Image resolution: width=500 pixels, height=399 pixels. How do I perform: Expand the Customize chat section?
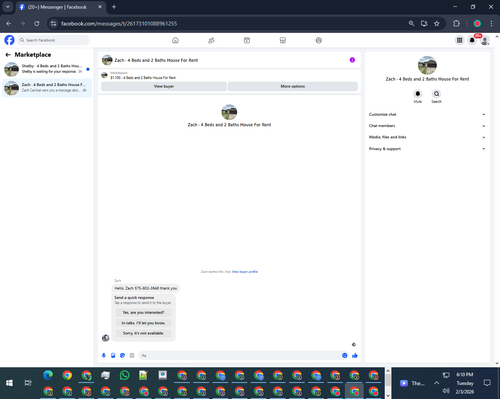coord(427,114)
